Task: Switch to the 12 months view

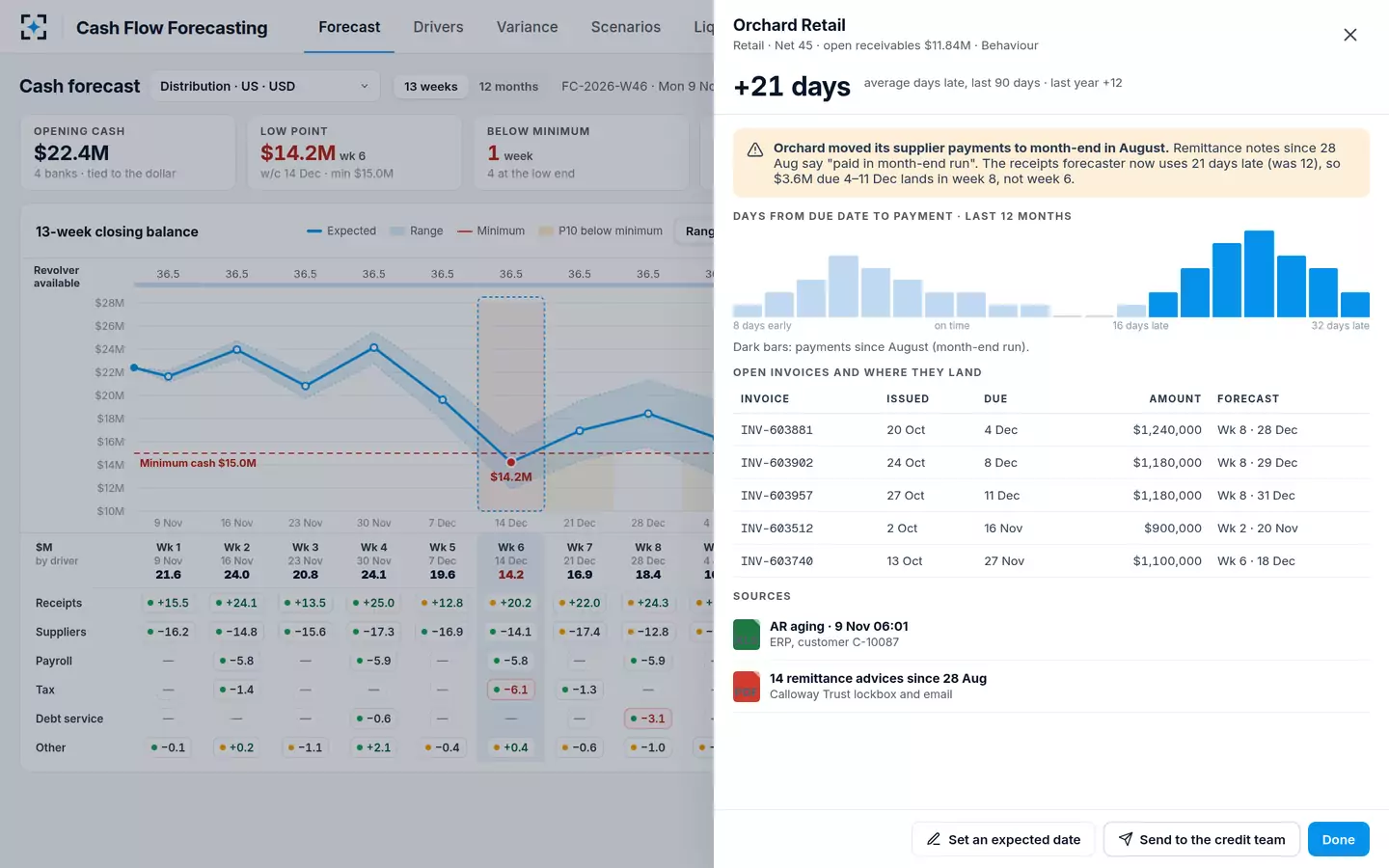Action: 508,87
